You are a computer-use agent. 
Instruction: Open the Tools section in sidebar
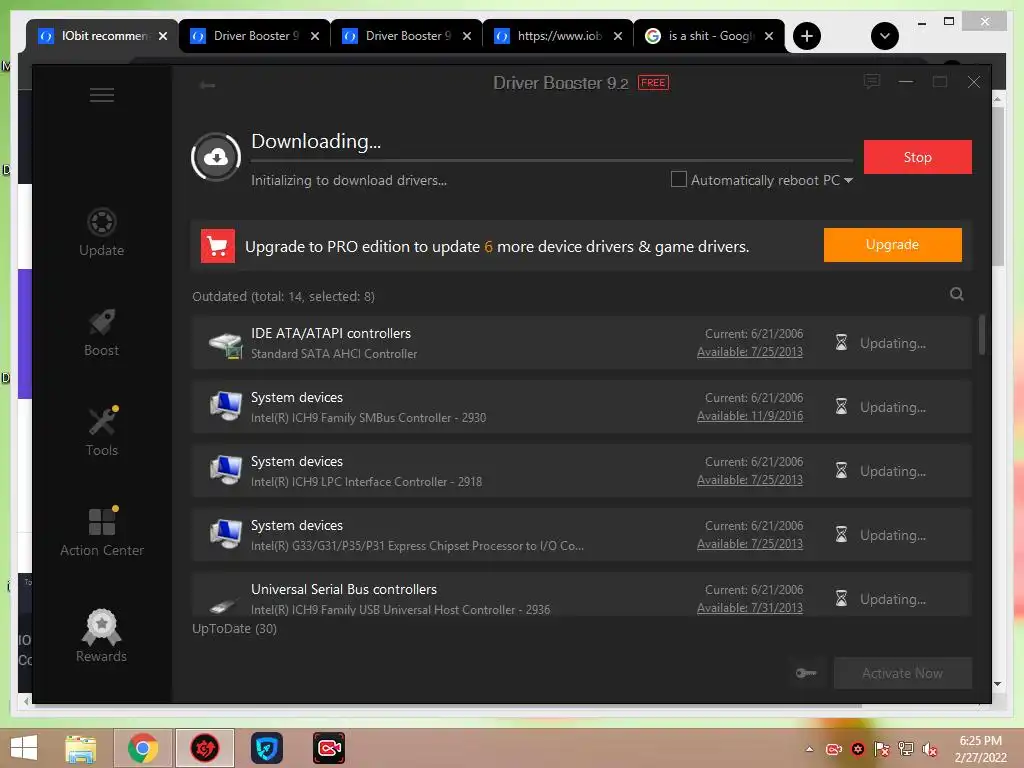coord(102,431)
